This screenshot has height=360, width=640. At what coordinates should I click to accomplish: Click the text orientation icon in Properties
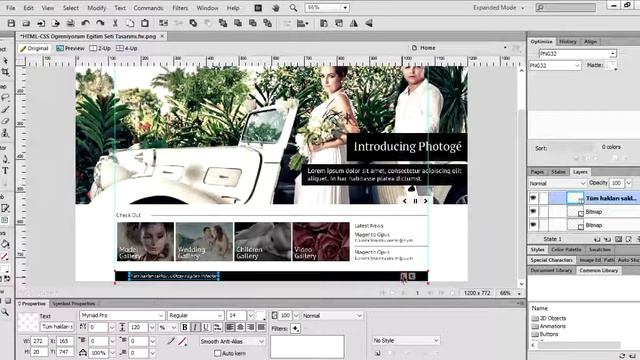[x=218, y=327]
